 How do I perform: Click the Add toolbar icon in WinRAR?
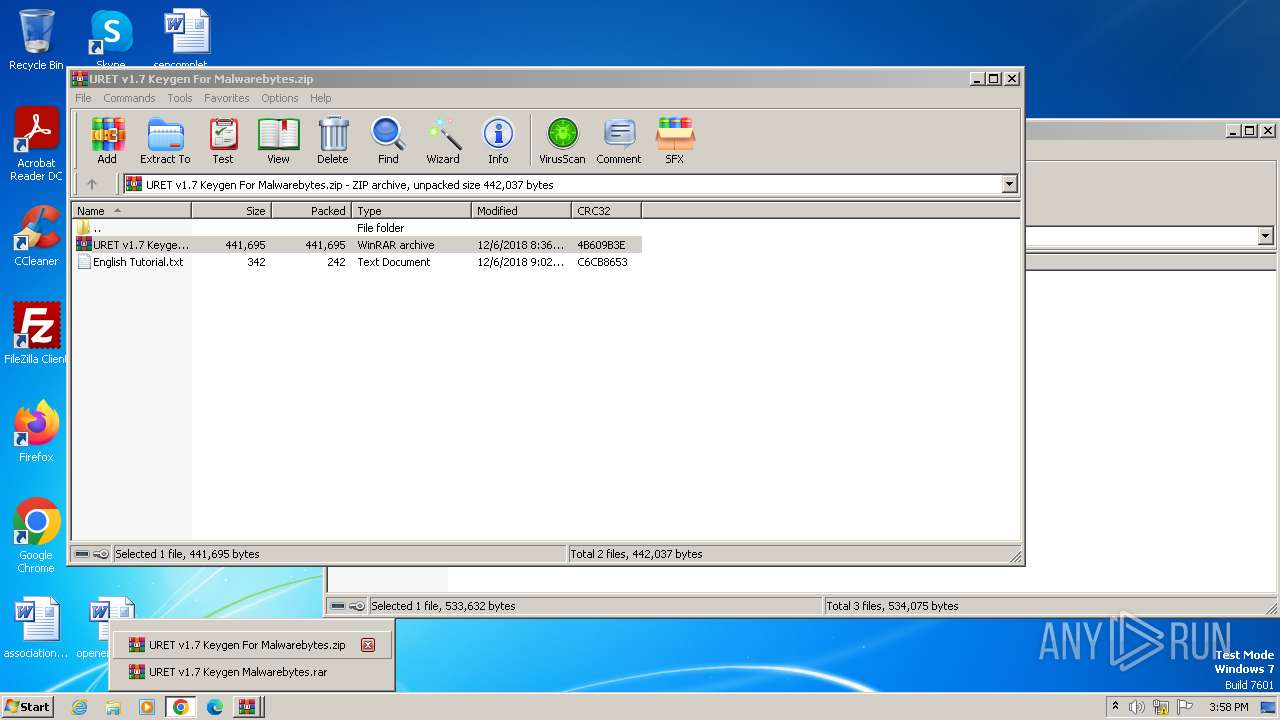pos(107,140)
